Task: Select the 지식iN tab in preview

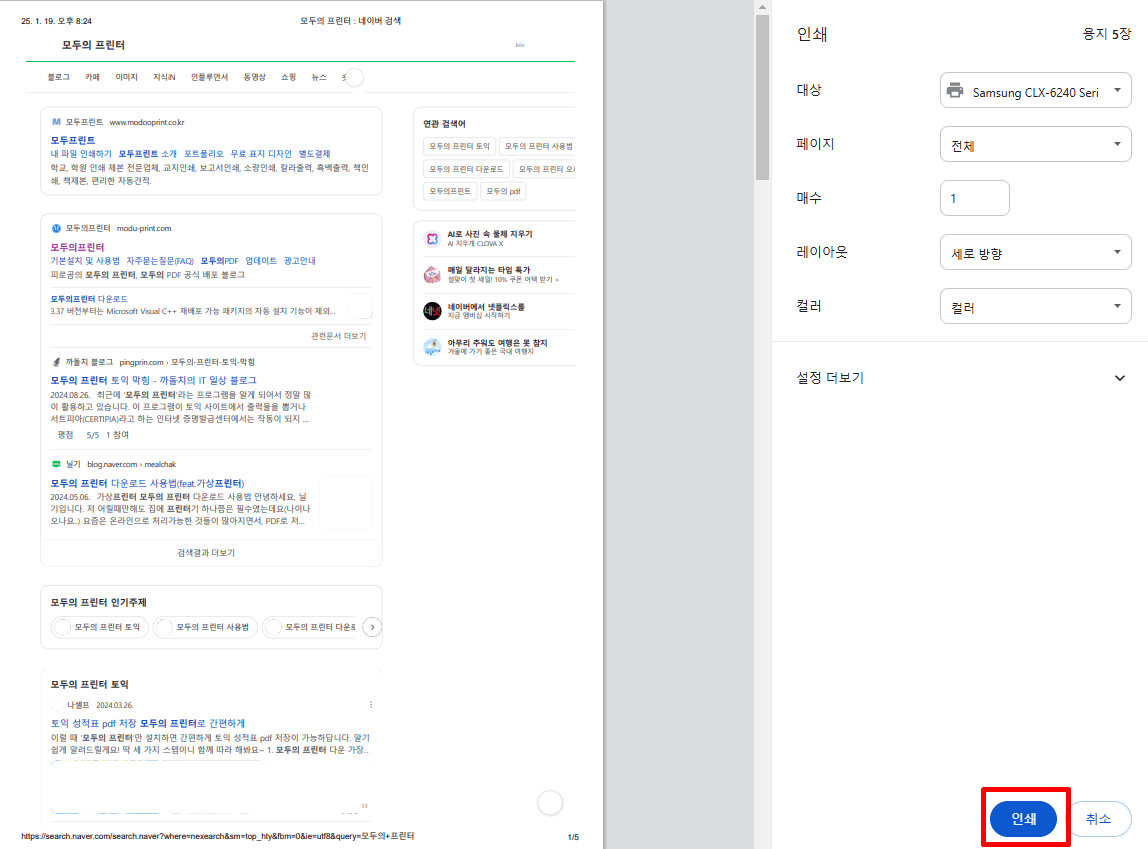Action: 164,77
